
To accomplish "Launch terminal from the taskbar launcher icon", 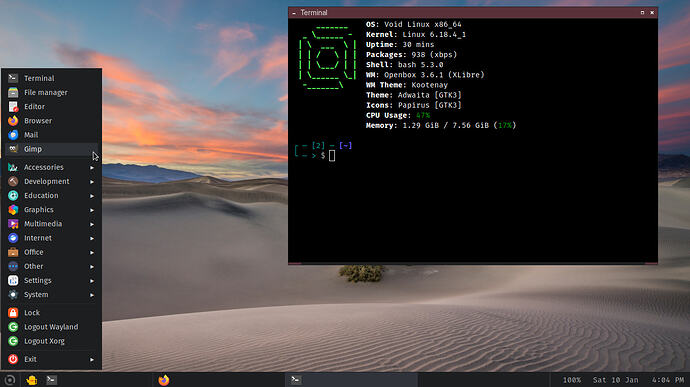I will coord(51,380).
